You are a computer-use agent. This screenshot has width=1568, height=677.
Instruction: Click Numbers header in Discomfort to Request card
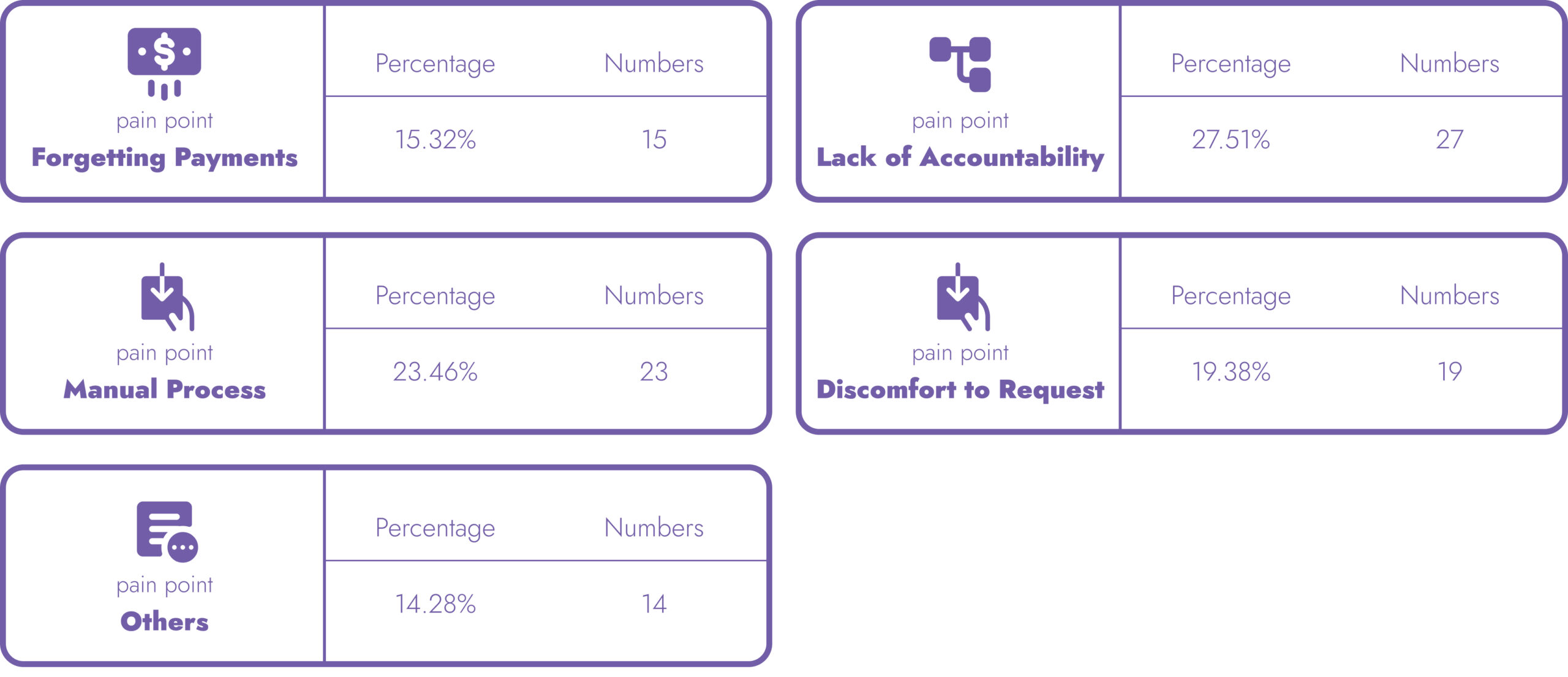coord(1449,296)
